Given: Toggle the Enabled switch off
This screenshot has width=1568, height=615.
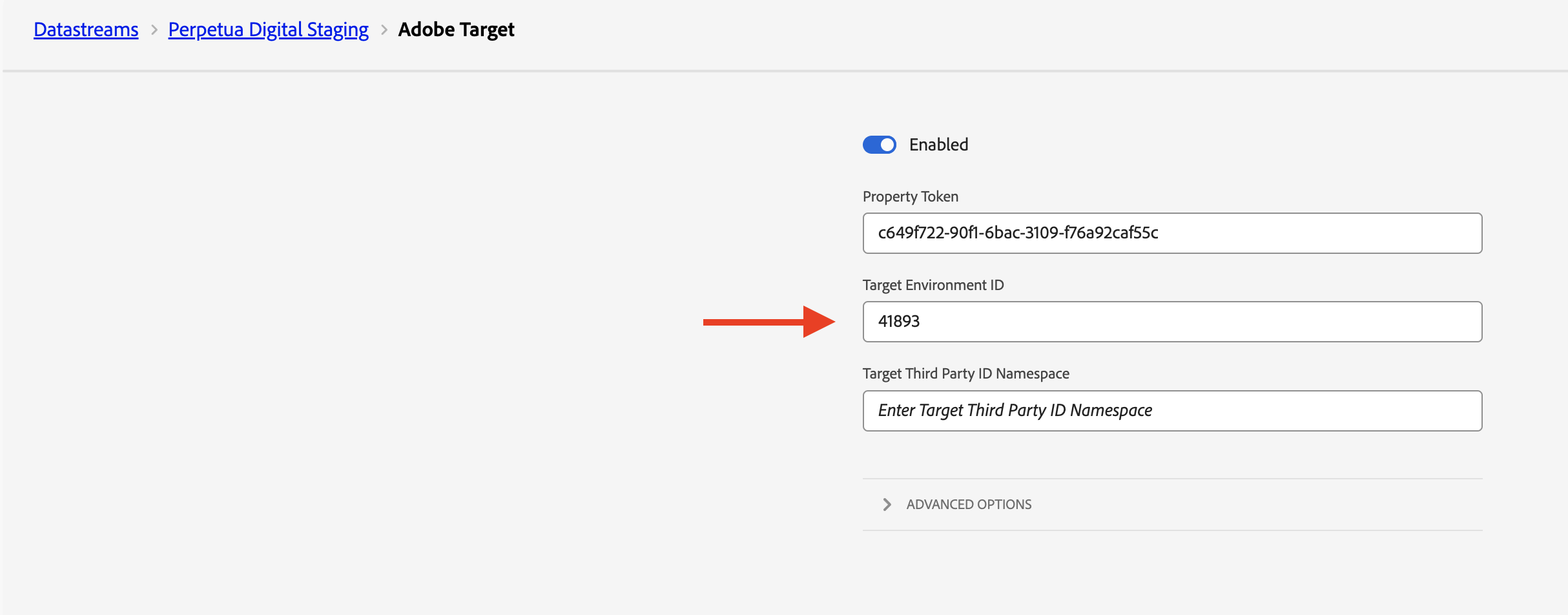Looking at the screenshot, I should 880,145.
